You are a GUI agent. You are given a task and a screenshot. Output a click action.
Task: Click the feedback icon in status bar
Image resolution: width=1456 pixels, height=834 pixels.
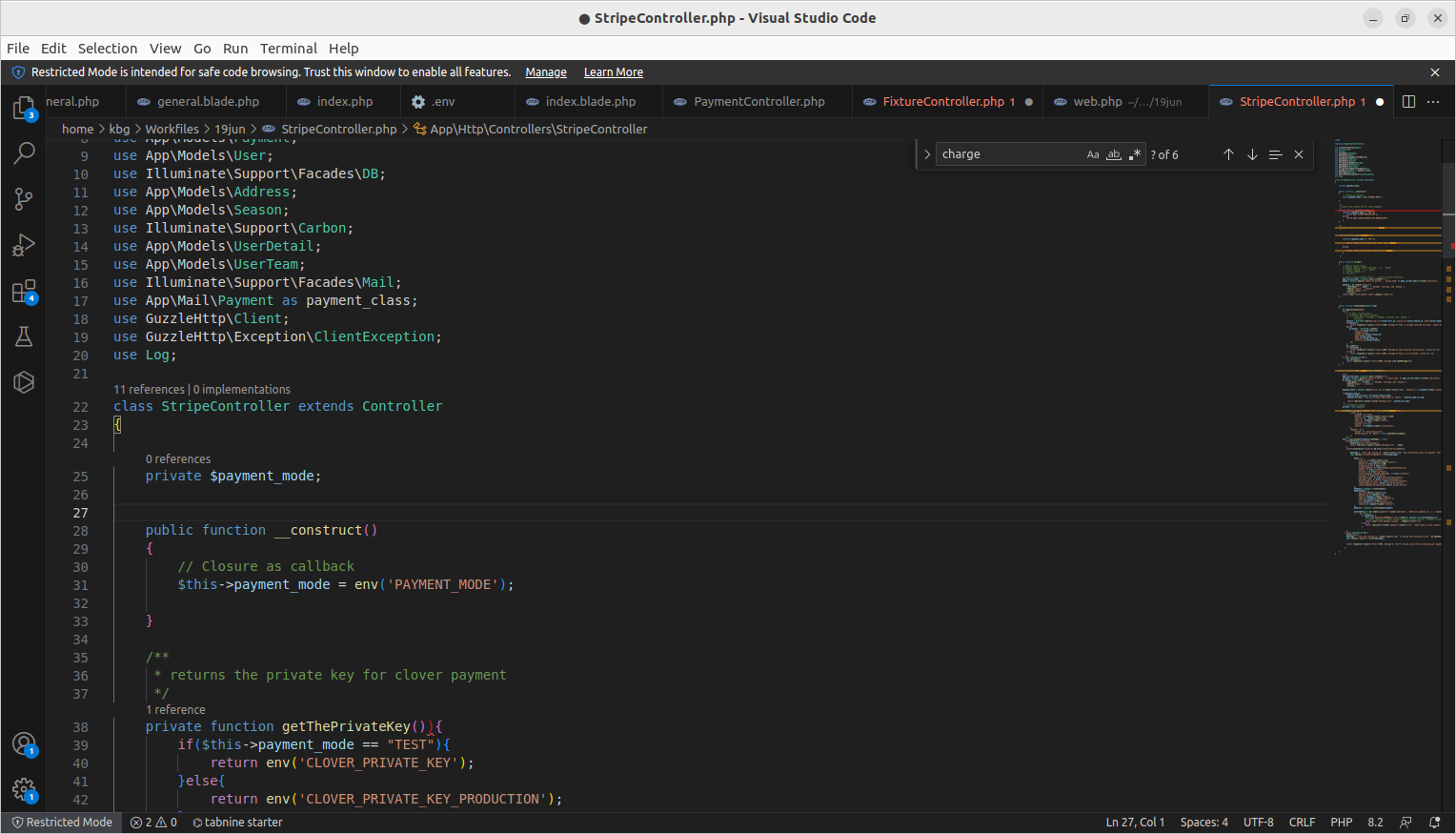(x=1405, y=823)
